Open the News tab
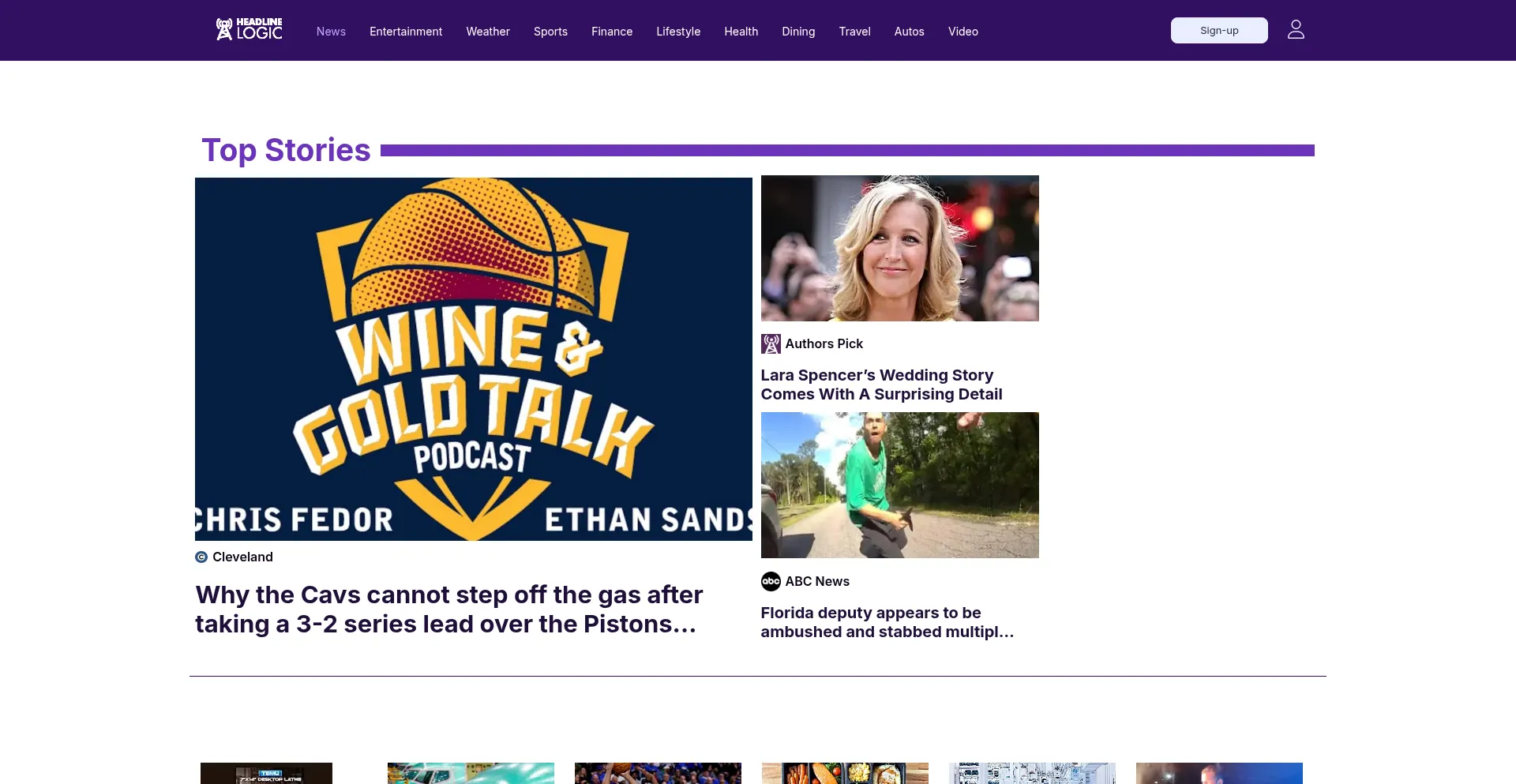 pyautogui.click(x=331, y=32)
